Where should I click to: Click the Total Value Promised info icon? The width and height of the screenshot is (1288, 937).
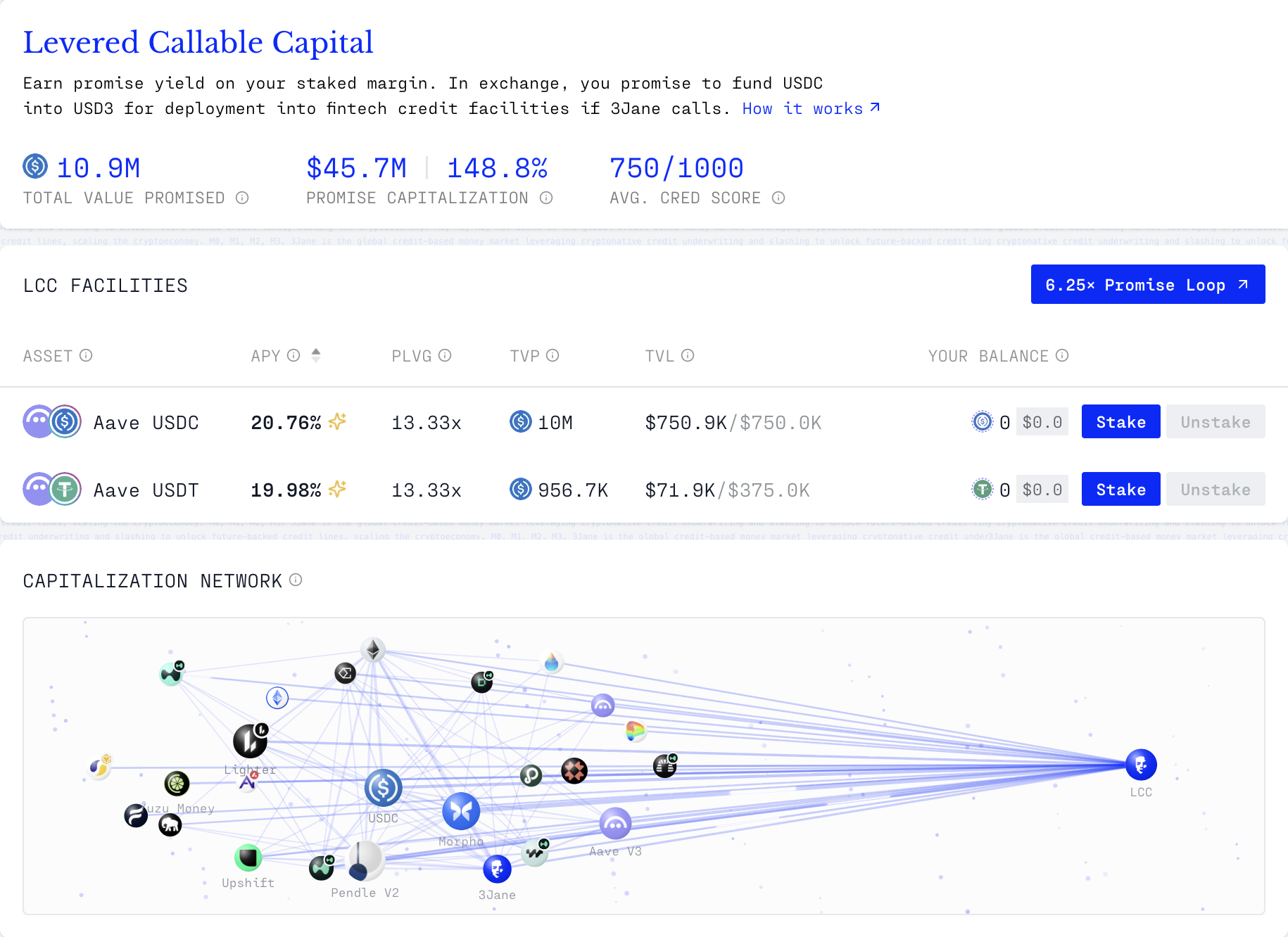click(242, 198)
